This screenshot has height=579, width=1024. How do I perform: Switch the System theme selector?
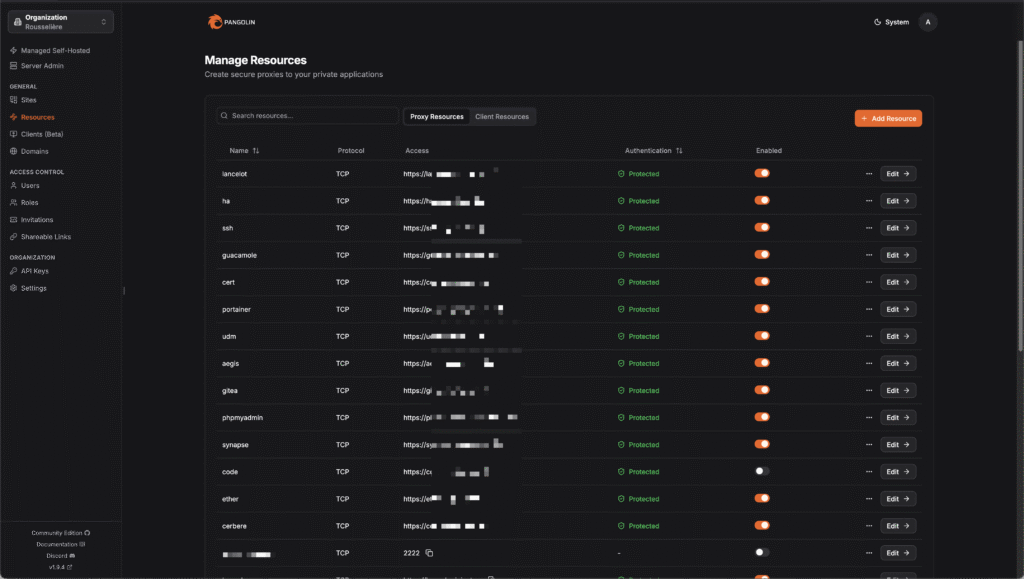point(891,22)
